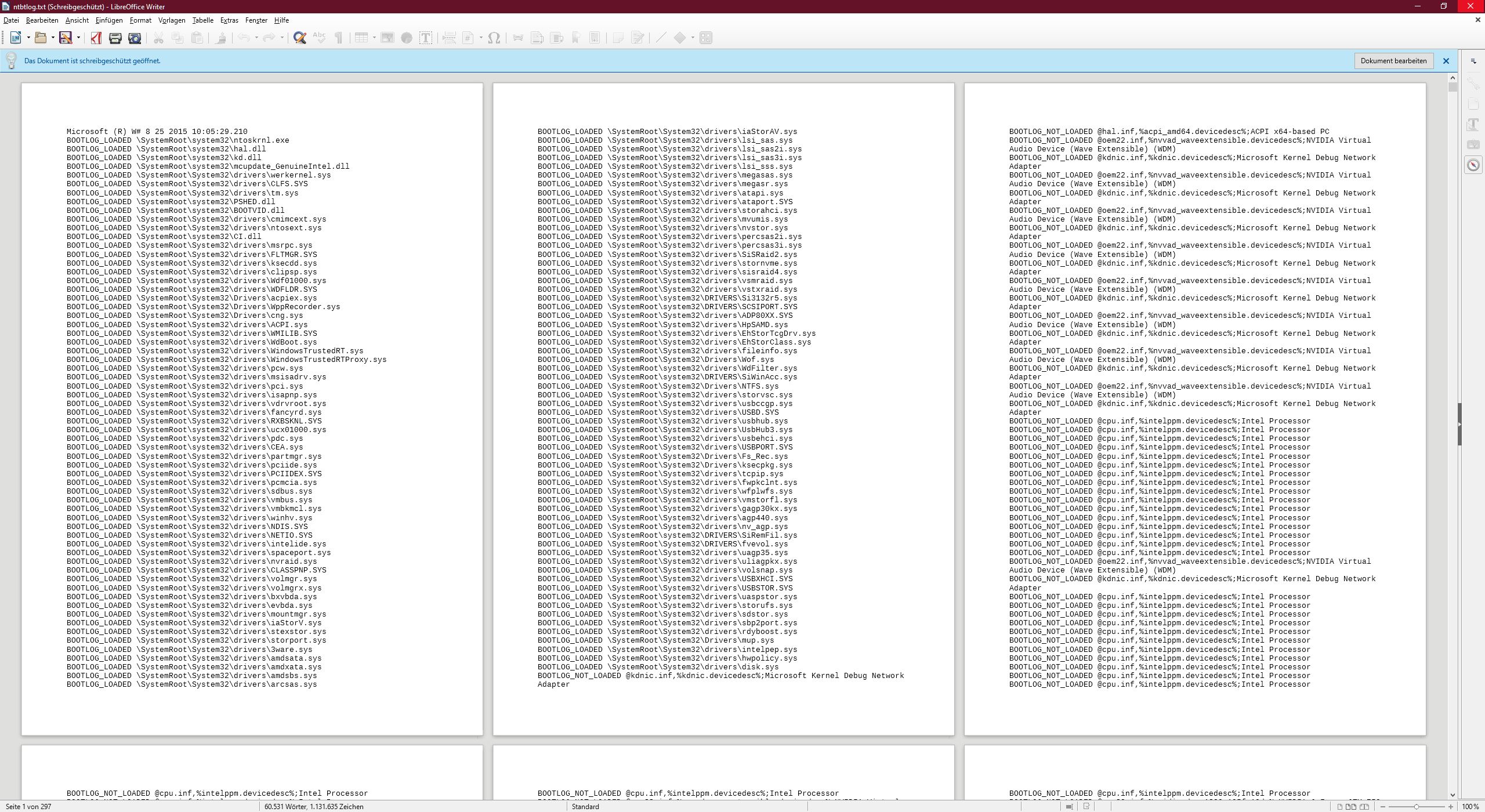Click the Open folder icon

tap(40, 38)
